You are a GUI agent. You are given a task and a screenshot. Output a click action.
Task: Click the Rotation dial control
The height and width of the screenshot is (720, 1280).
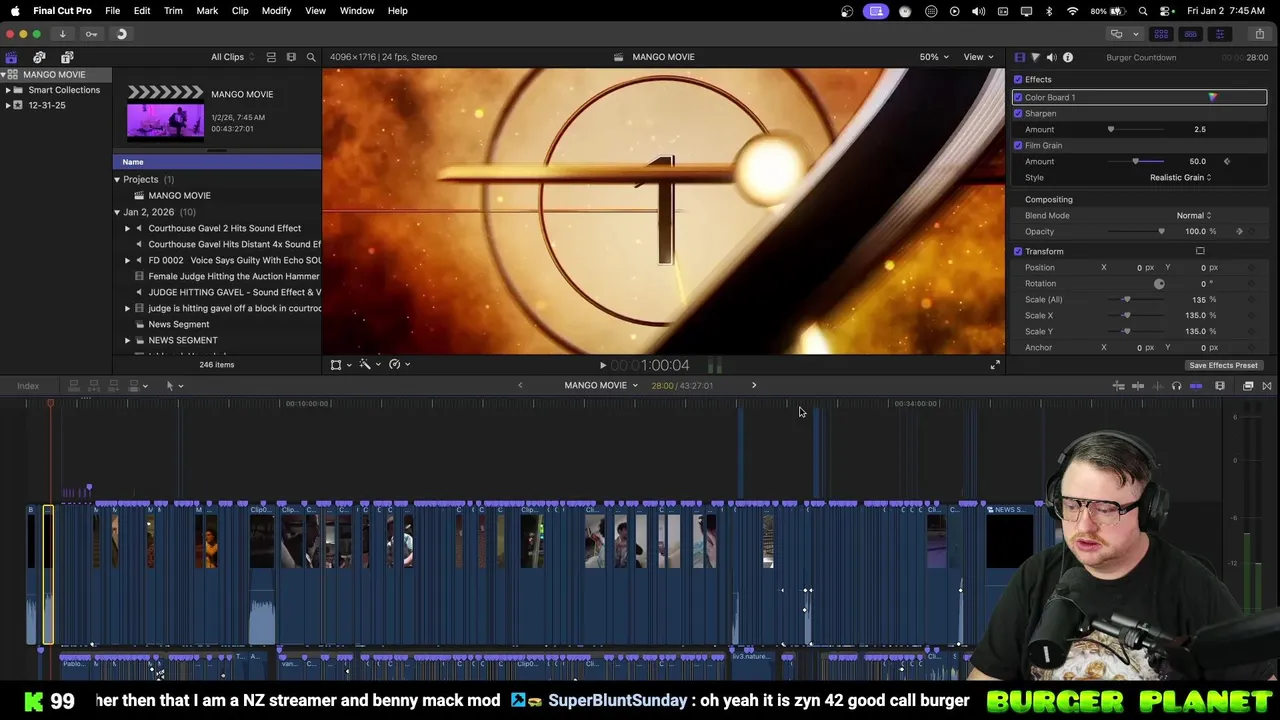pyautogui.click(x=1159, y=284)
